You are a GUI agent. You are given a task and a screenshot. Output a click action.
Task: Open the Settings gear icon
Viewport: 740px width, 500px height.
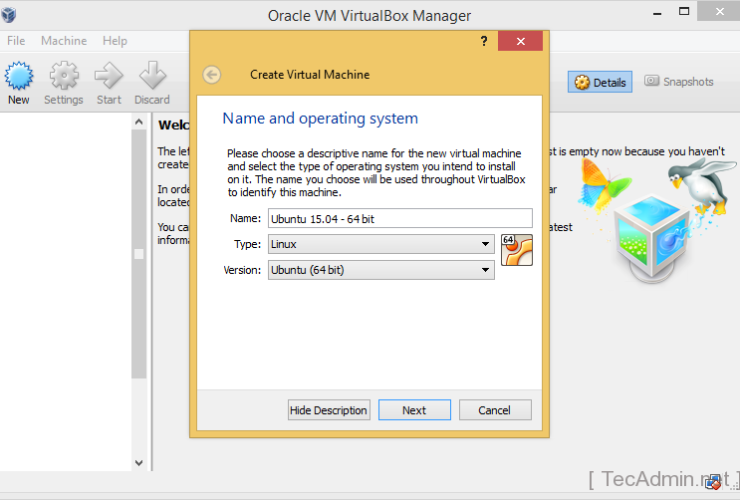(63, 77)
